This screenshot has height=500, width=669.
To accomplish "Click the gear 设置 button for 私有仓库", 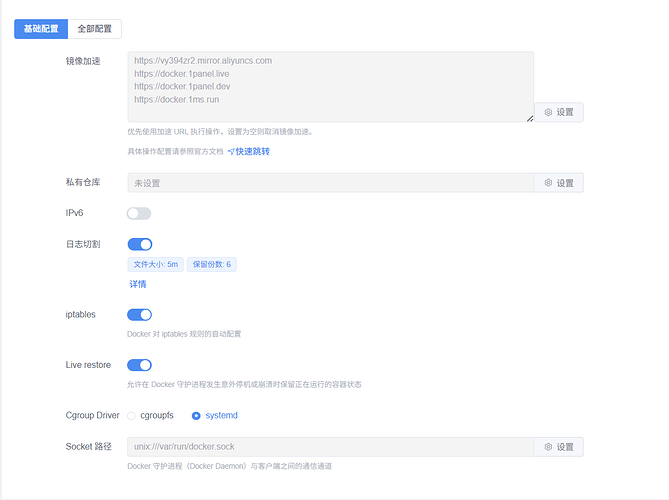I will click(558, 183).
